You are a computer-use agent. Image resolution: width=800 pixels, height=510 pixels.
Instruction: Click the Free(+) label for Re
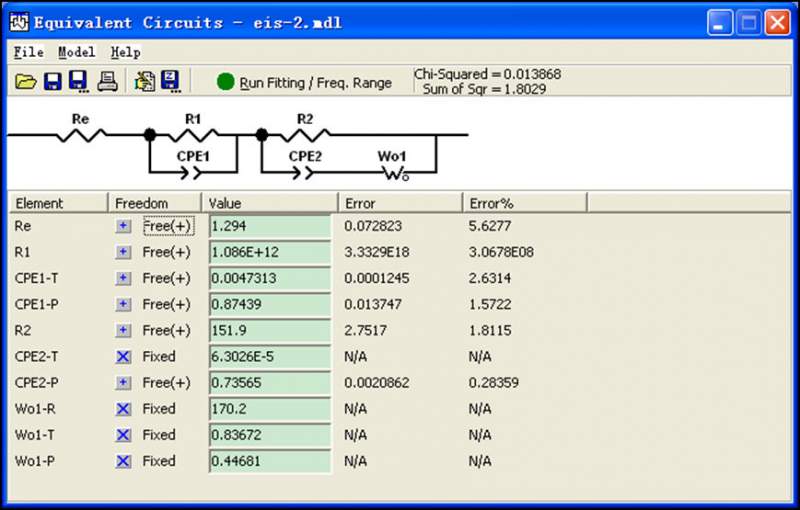click(168, 226)
